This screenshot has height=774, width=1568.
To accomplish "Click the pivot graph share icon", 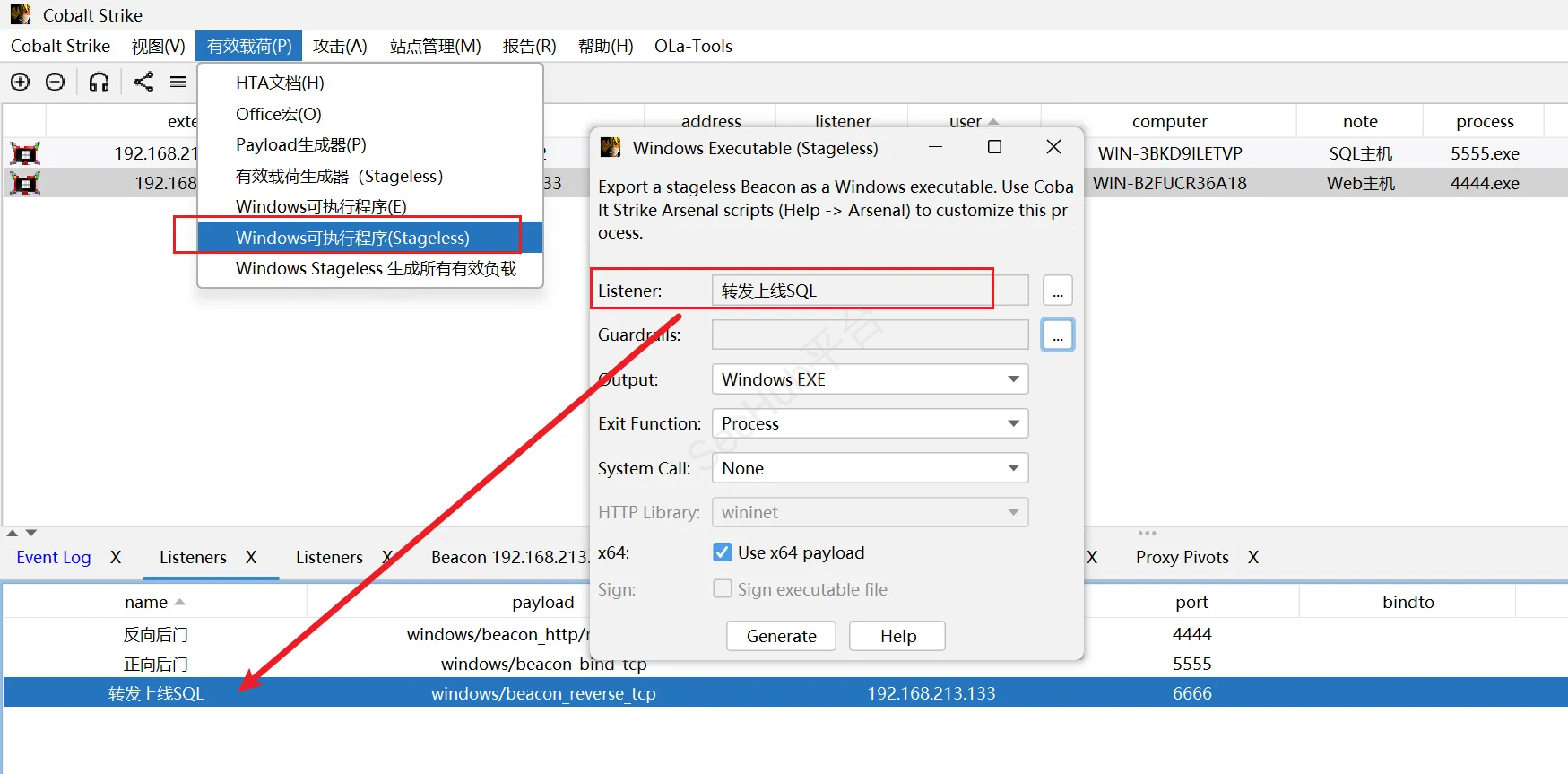I will 143,83.
